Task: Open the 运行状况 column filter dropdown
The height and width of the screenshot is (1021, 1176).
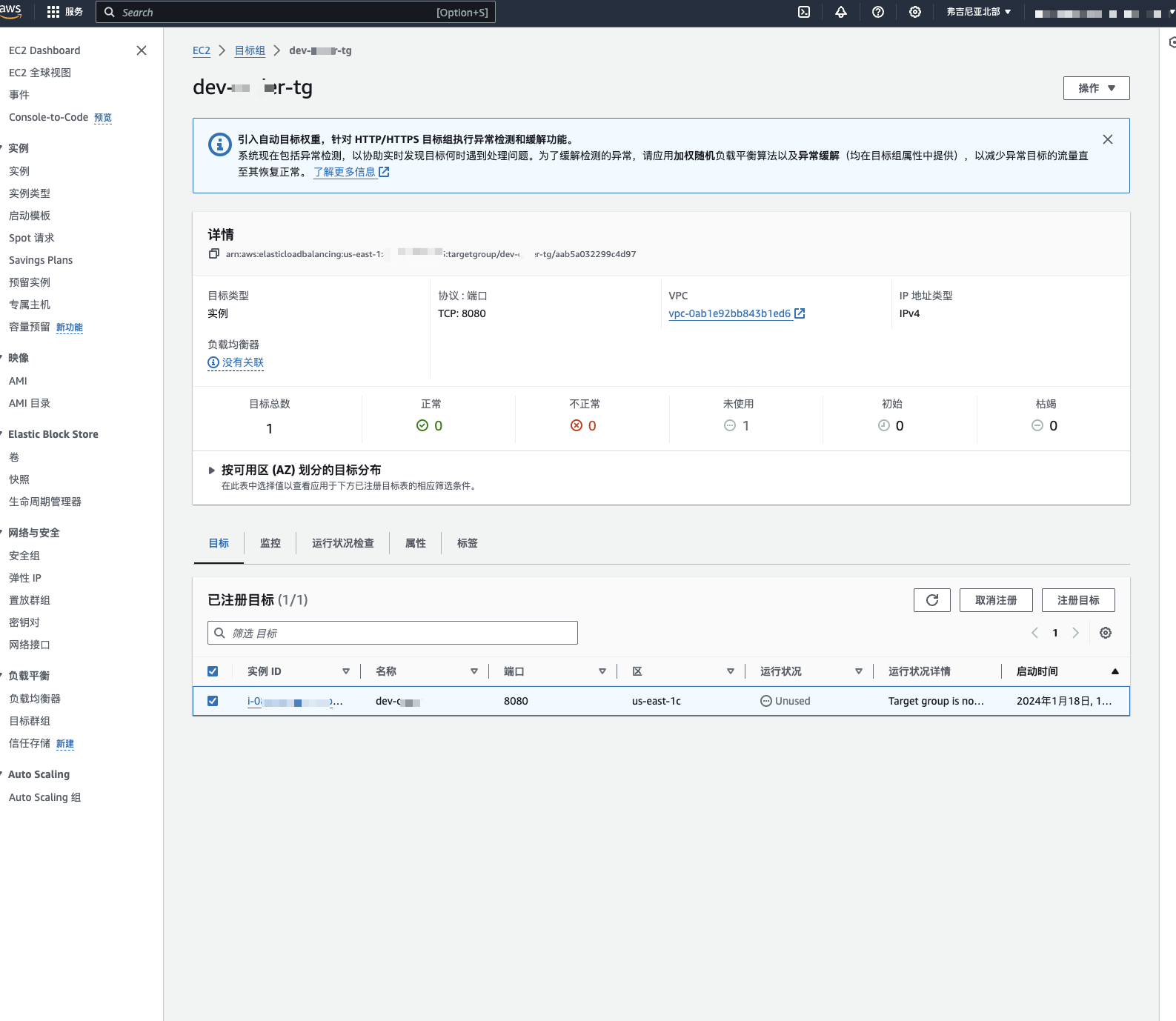Action: click(859, 671)
